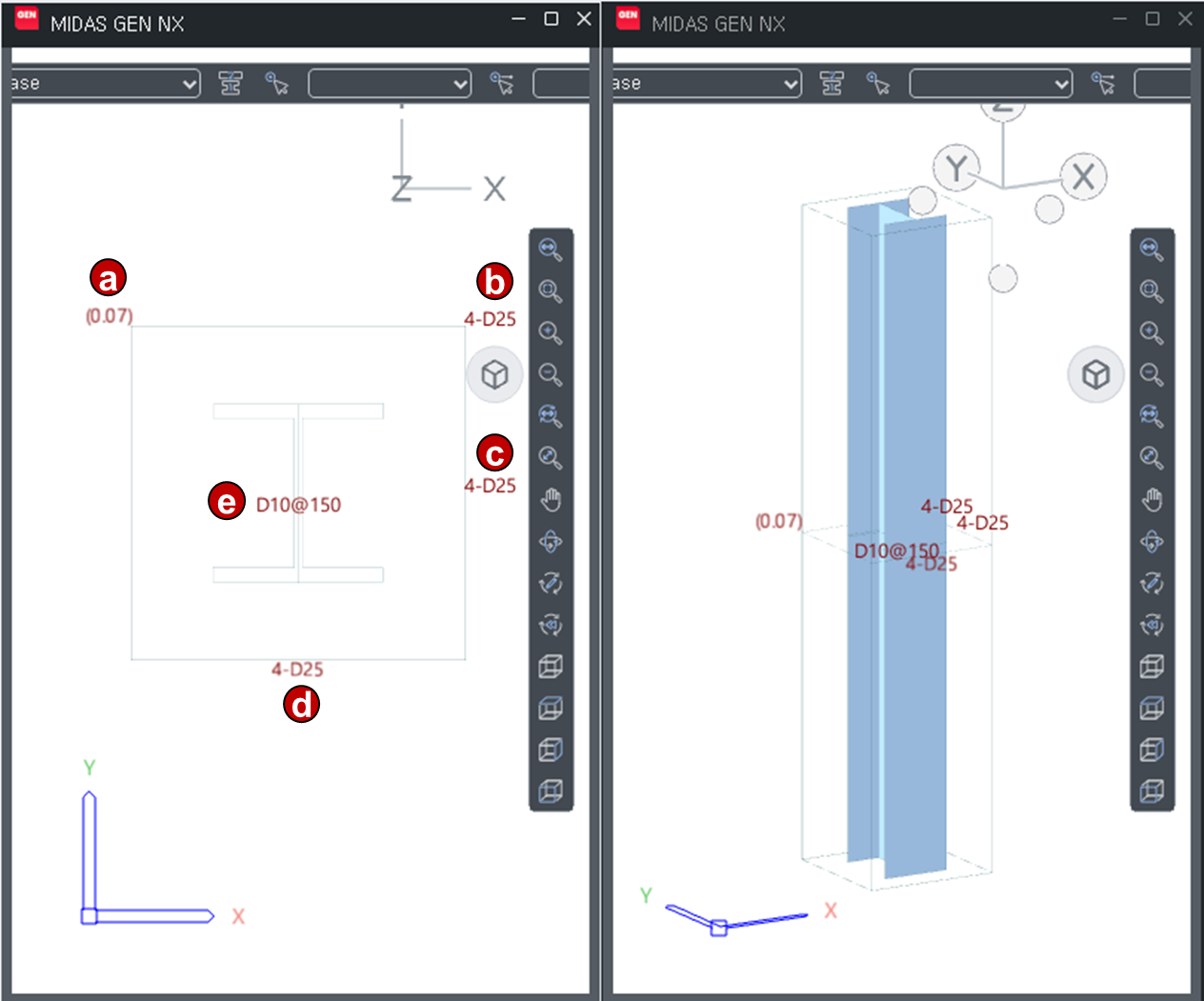Click the Zoom In magnifier icon
The image size is (1204, 1001).
click(550, 332)
